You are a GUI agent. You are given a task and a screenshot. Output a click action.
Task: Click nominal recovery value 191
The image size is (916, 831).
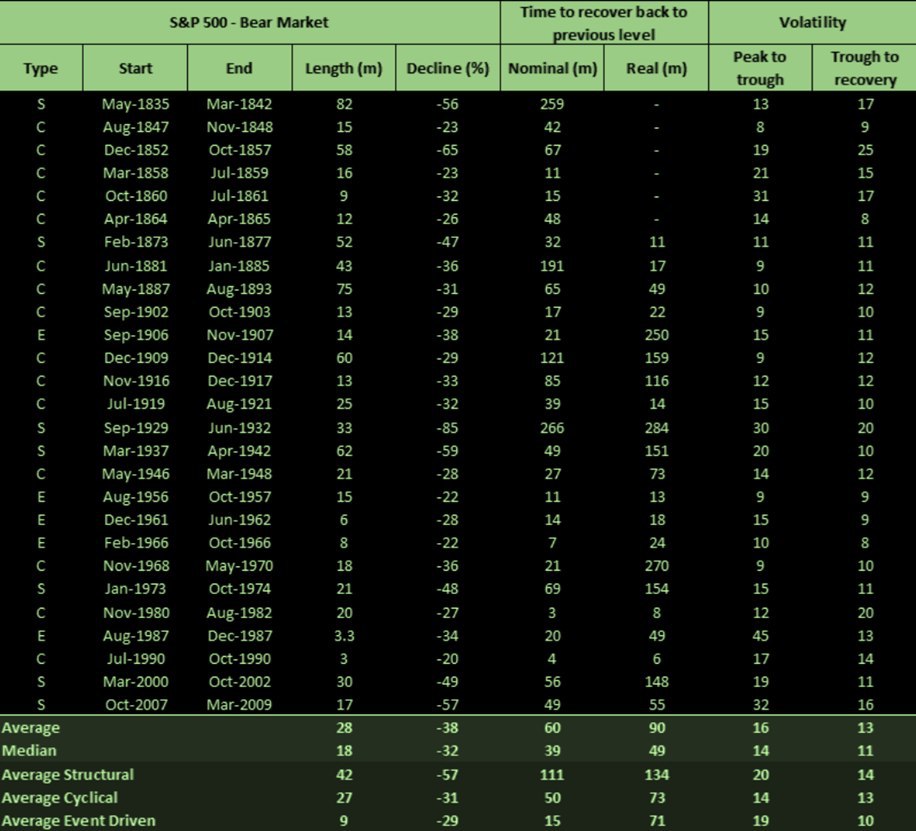tap(552, 266)
